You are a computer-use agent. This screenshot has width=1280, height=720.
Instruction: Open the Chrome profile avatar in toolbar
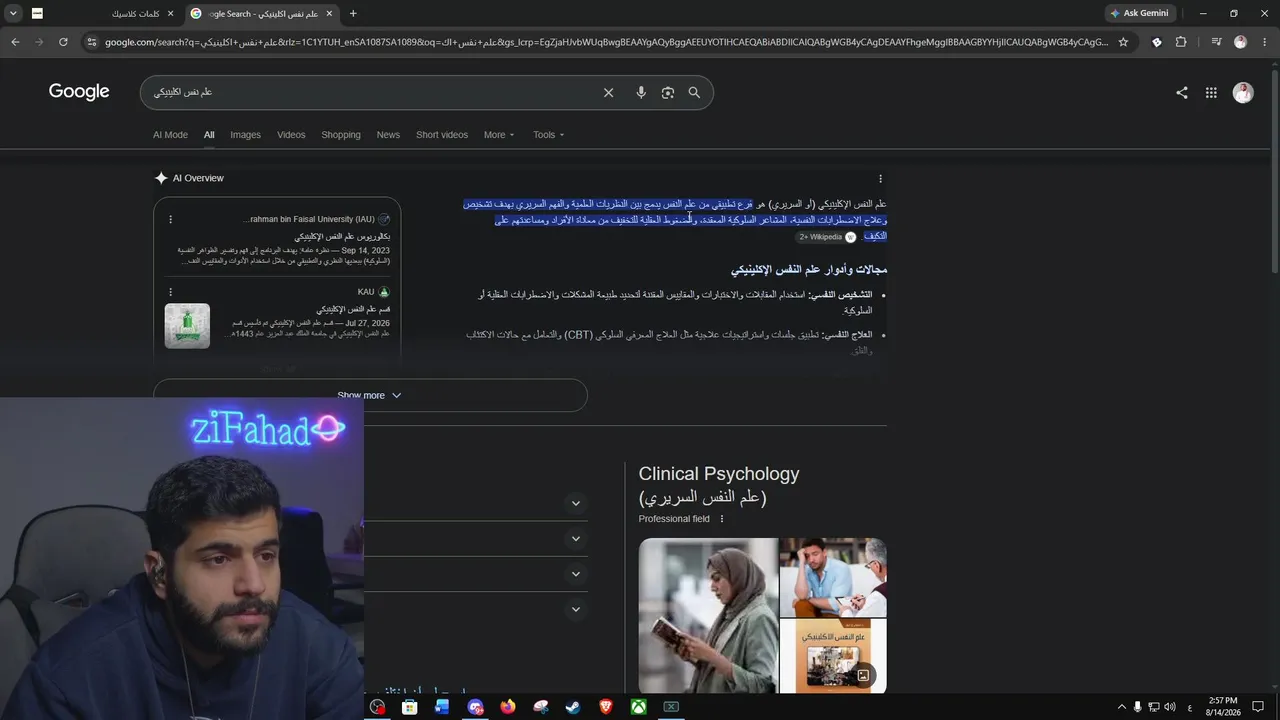click(1241, 42)
